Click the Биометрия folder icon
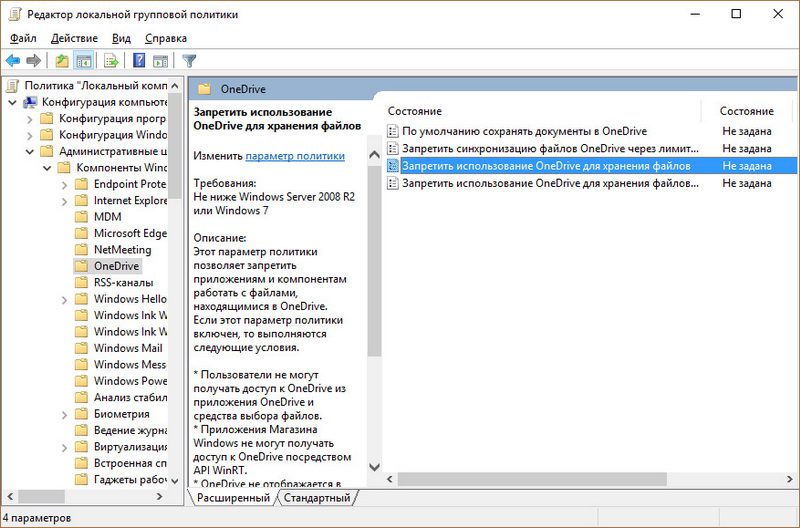800x528 pixels. pos(82,414)
